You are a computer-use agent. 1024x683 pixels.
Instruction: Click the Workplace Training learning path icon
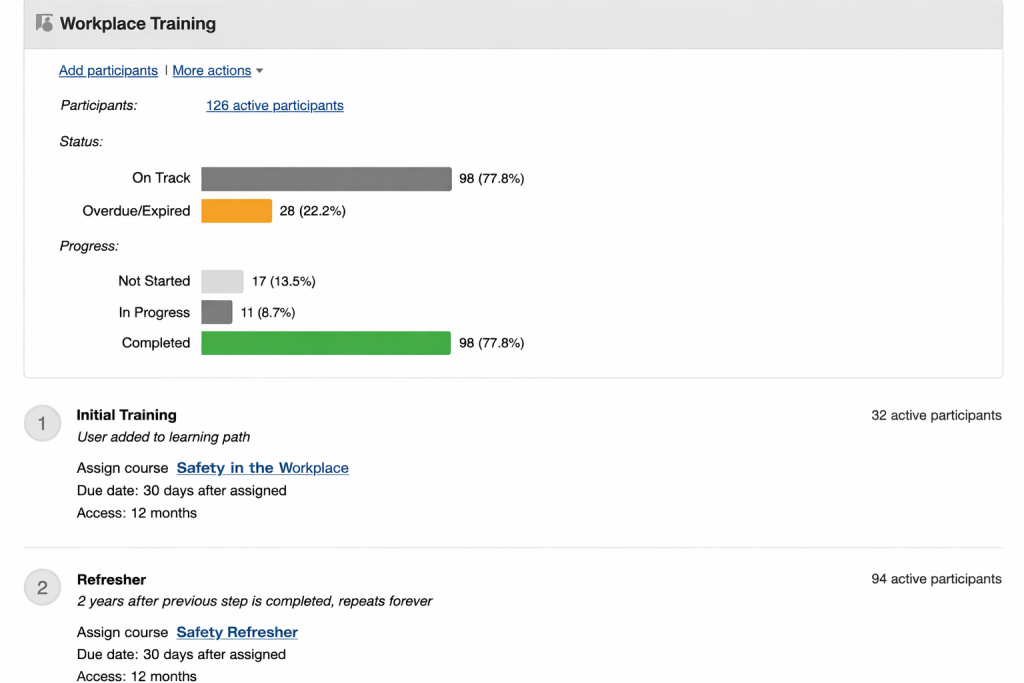pos(42,22)
